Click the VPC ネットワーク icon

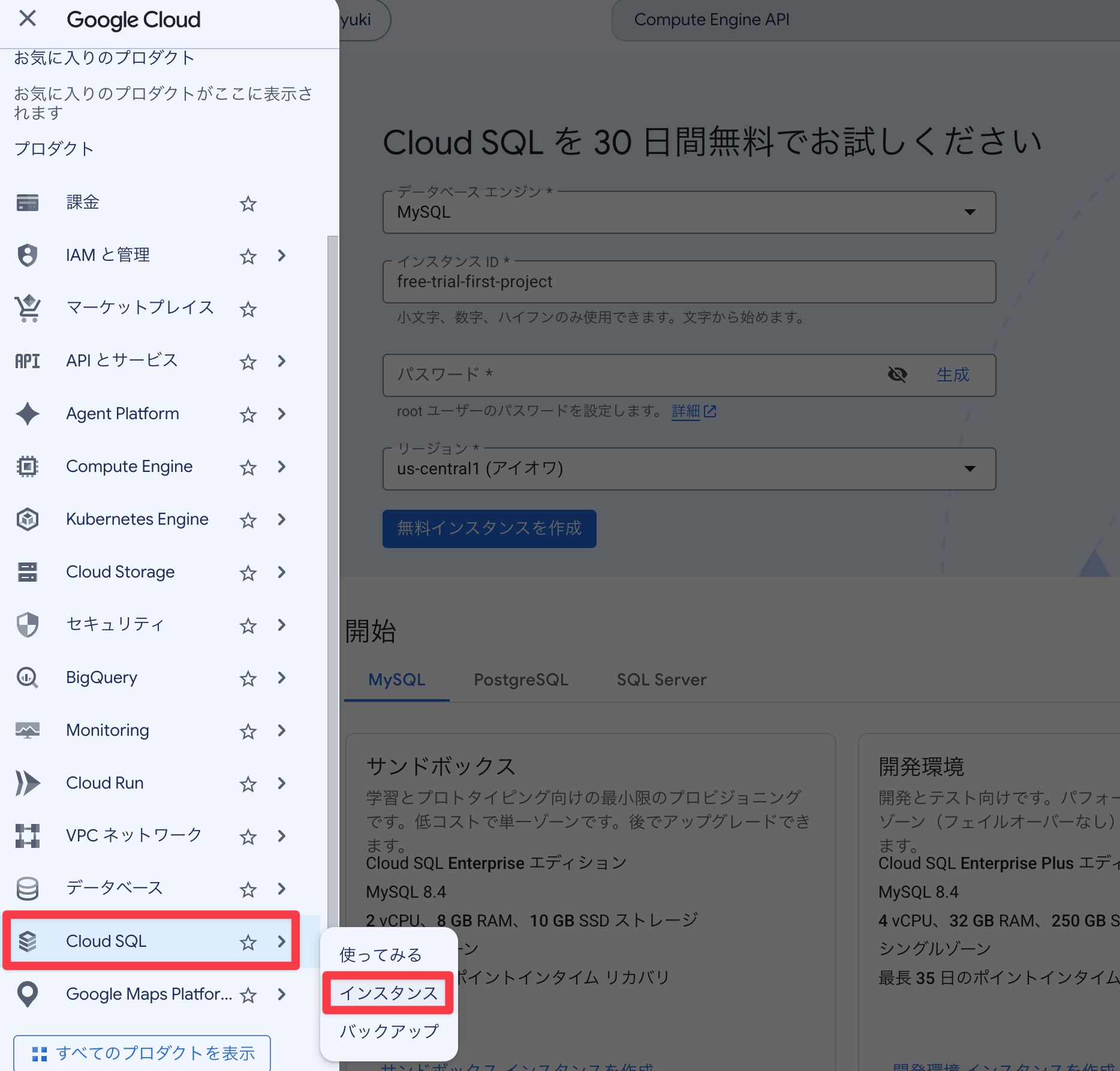click(x=28, y=836)
